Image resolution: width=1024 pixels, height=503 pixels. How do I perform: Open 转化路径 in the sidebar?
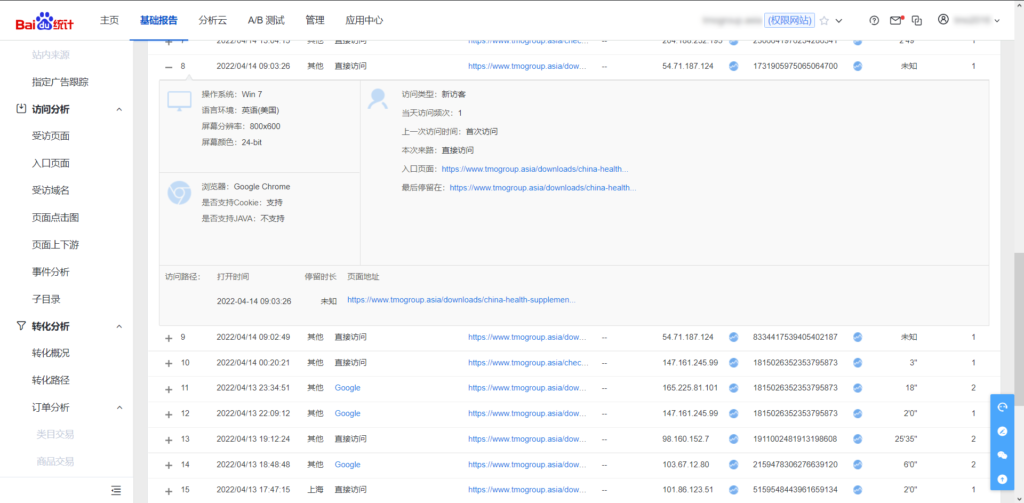[x=51, y=380]
